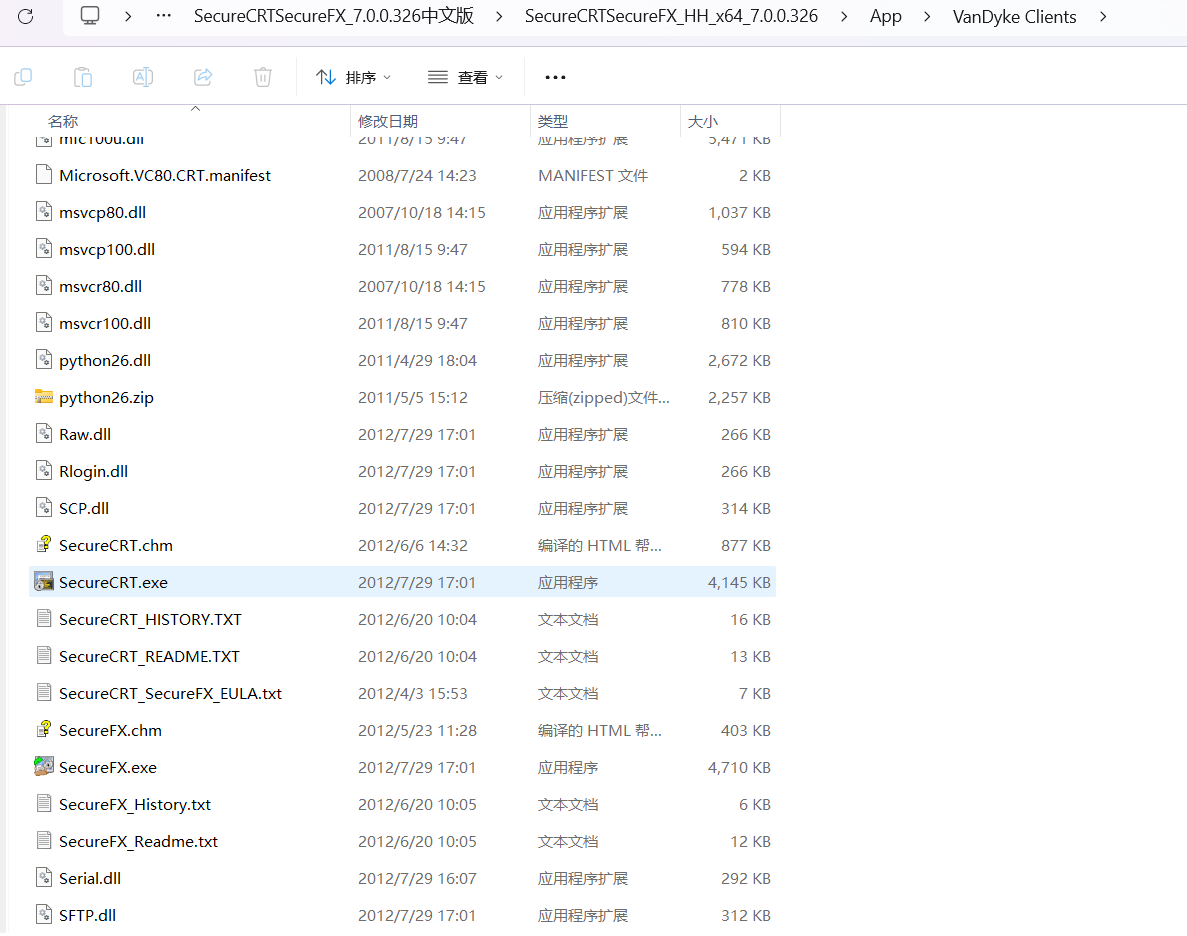This screenshot has height=936, width=1187.
Task: Click the python26.zip compressed folder icon
Action: click(x=44, y=397)
